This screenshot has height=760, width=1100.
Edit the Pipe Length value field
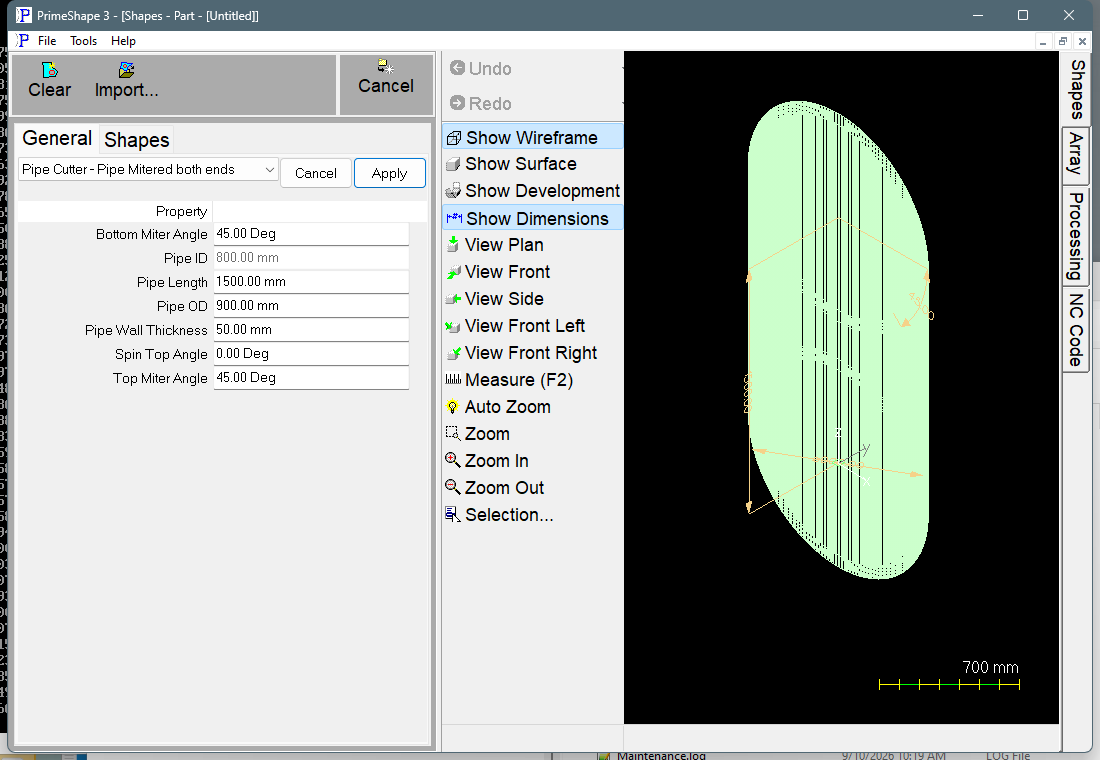[311, 281]
